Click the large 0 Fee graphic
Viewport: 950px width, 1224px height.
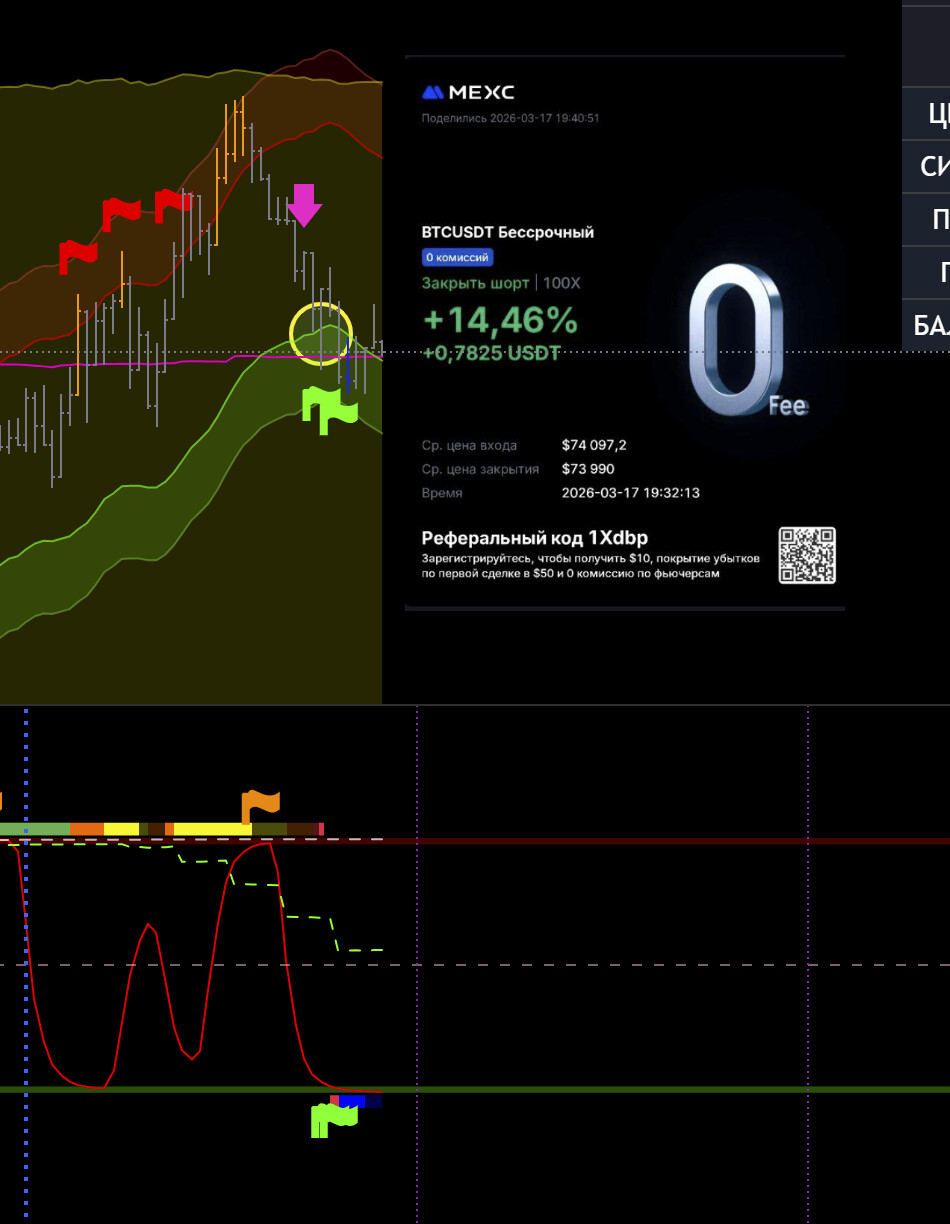pyautogui.click(x=738, y=340)
